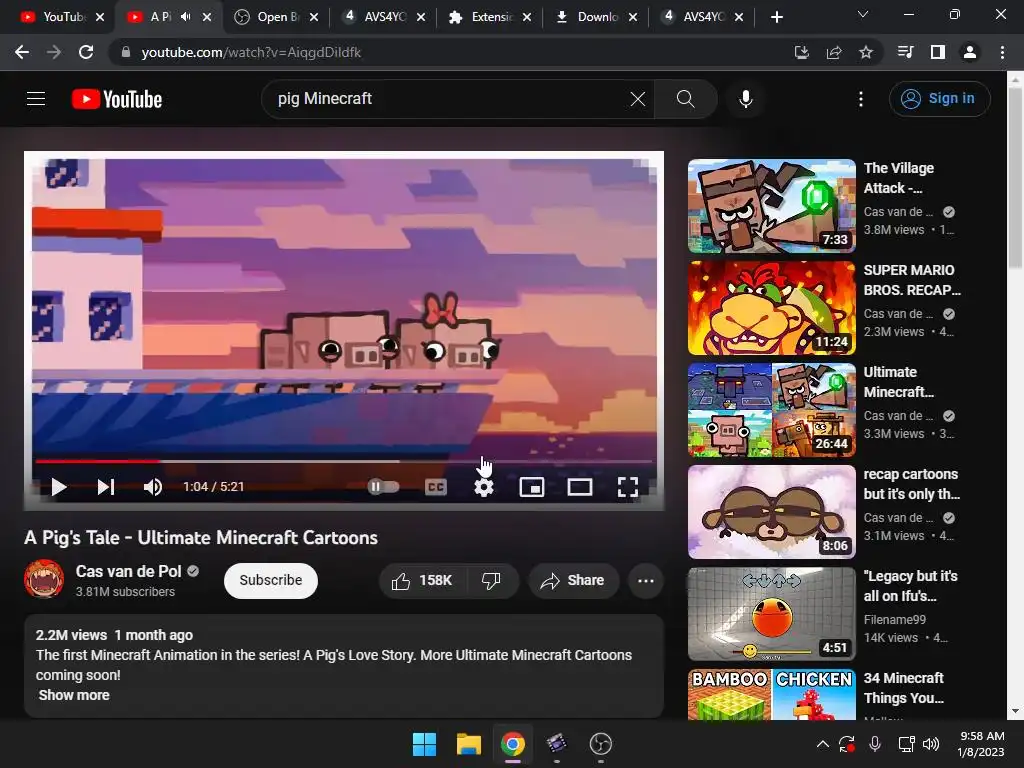Seek on the red video progress bar
1024x768 pixels.
tap(344, 461)
